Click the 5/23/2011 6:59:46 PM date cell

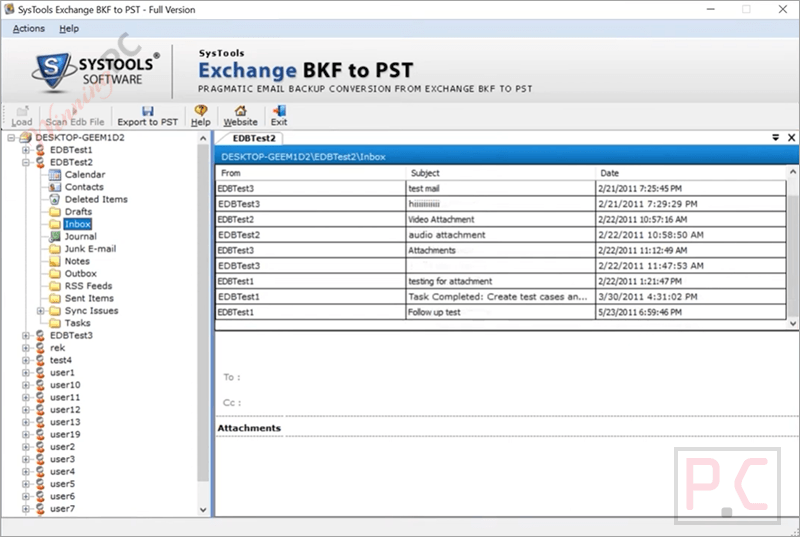click(691, 312)
